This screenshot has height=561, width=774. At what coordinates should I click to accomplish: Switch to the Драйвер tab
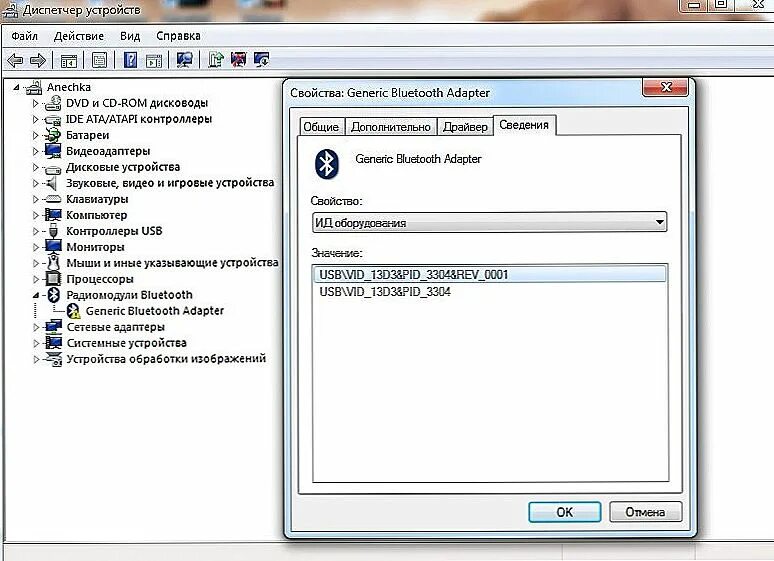point(465,127)
